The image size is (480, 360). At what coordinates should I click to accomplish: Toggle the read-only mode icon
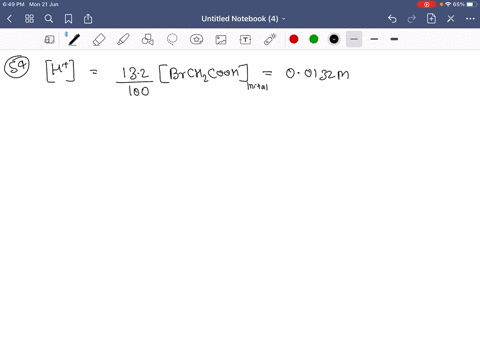click(49, 40)
